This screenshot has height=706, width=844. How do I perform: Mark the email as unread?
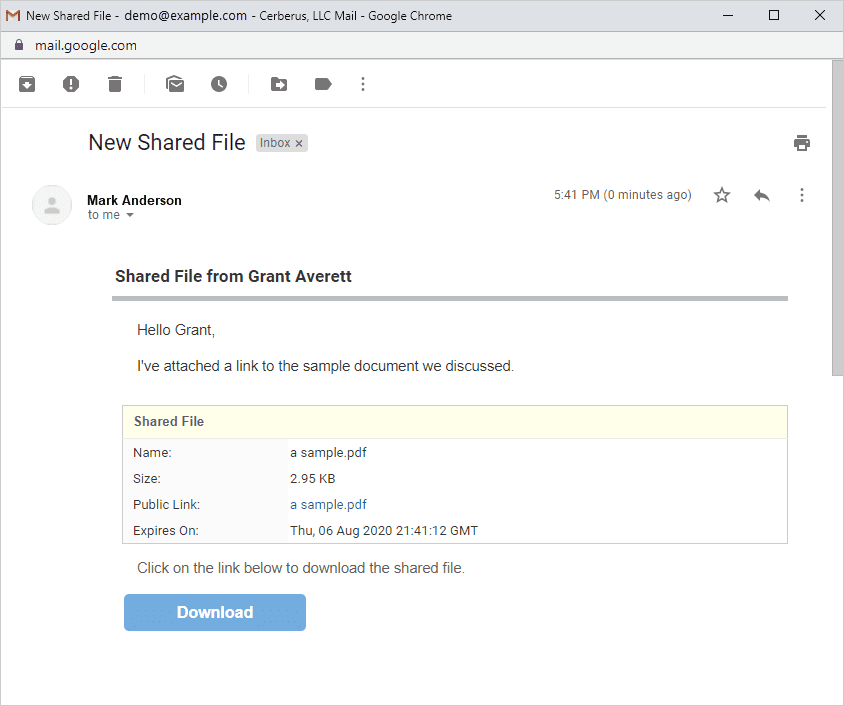175,85
